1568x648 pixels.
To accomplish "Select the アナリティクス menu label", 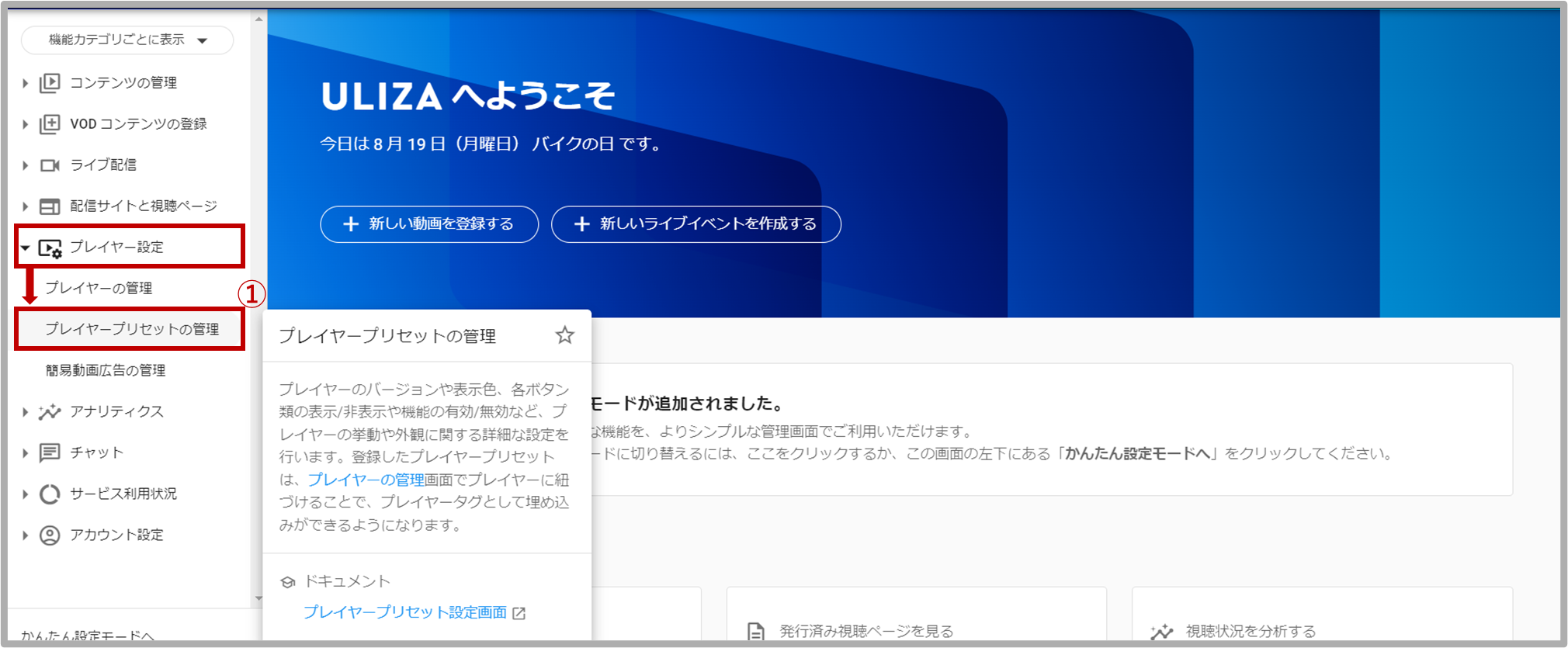I will [116, 411].
